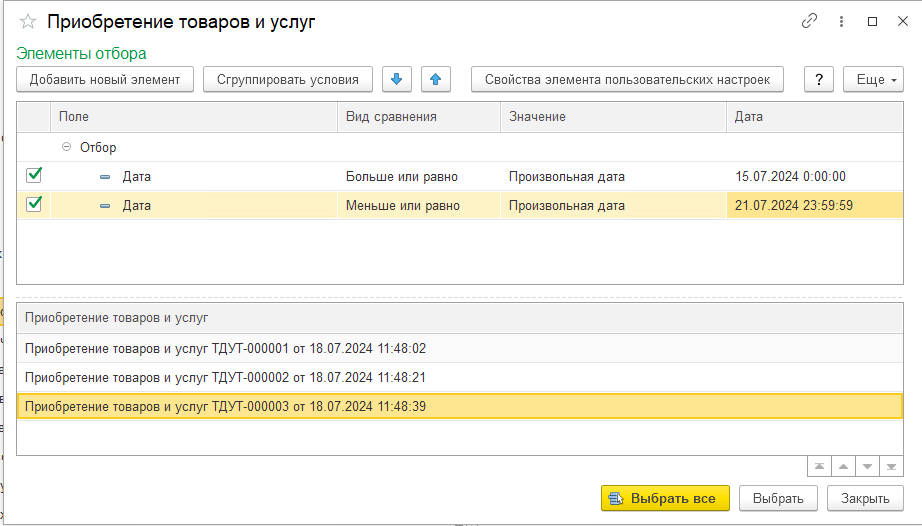Screen dimensions: 922x526
Task: Select document ТДУТ-000002 row
Action: [x=460, y=377]
